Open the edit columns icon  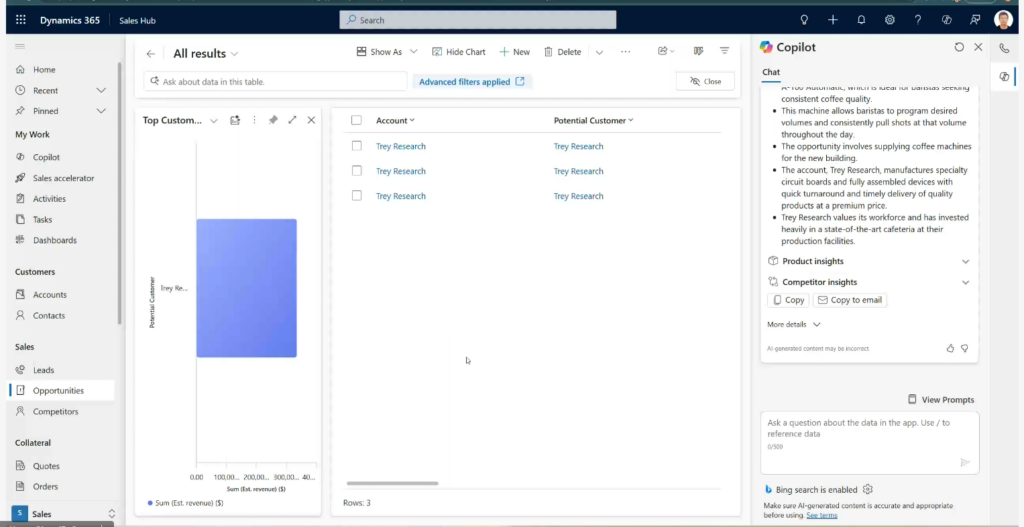[x=698, y=51]
